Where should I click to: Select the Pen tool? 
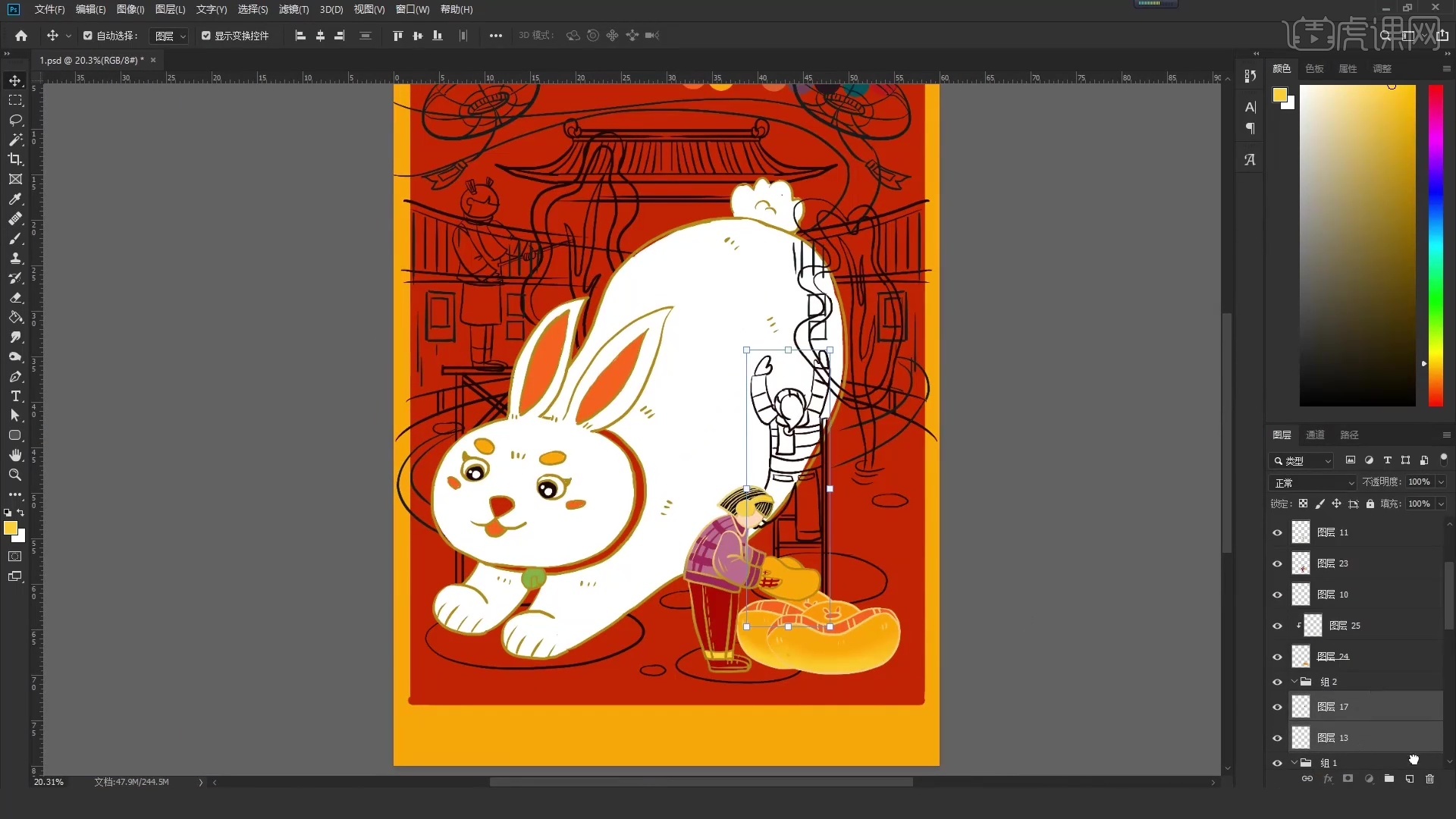15,376
